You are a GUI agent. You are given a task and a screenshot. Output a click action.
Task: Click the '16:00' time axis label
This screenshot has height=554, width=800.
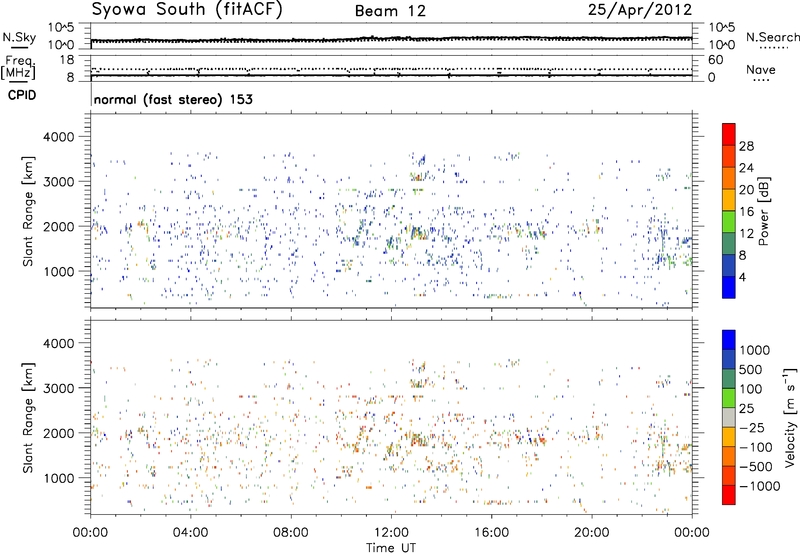tap(491, 533)
